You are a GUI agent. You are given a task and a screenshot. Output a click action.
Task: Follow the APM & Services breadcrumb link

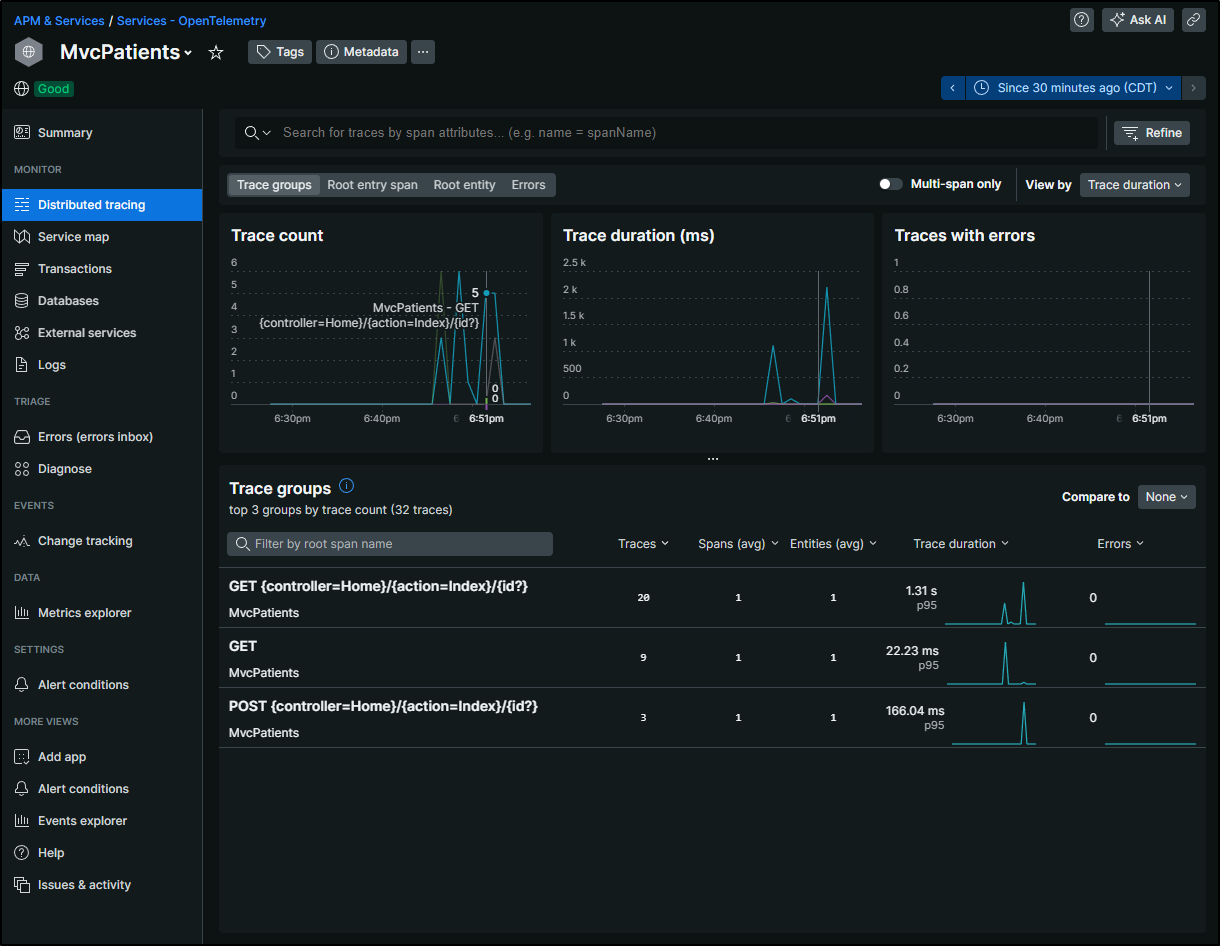[58, 20]
